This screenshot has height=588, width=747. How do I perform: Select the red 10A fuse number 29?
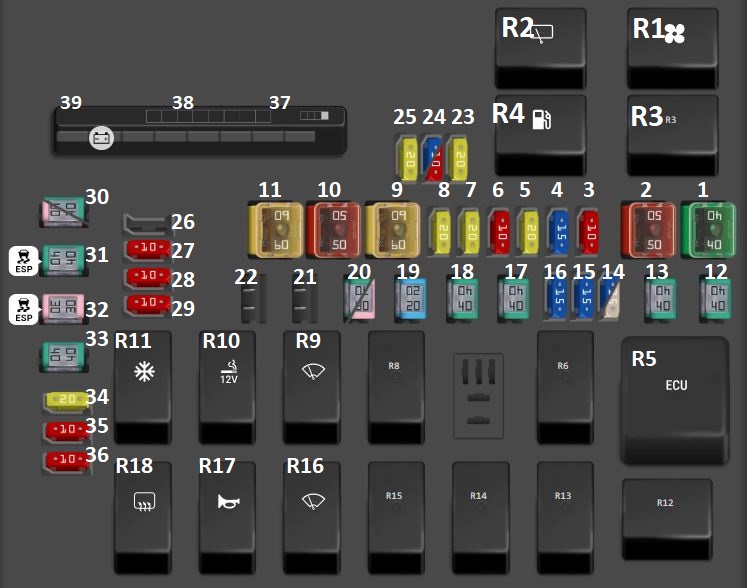[147, 304]
